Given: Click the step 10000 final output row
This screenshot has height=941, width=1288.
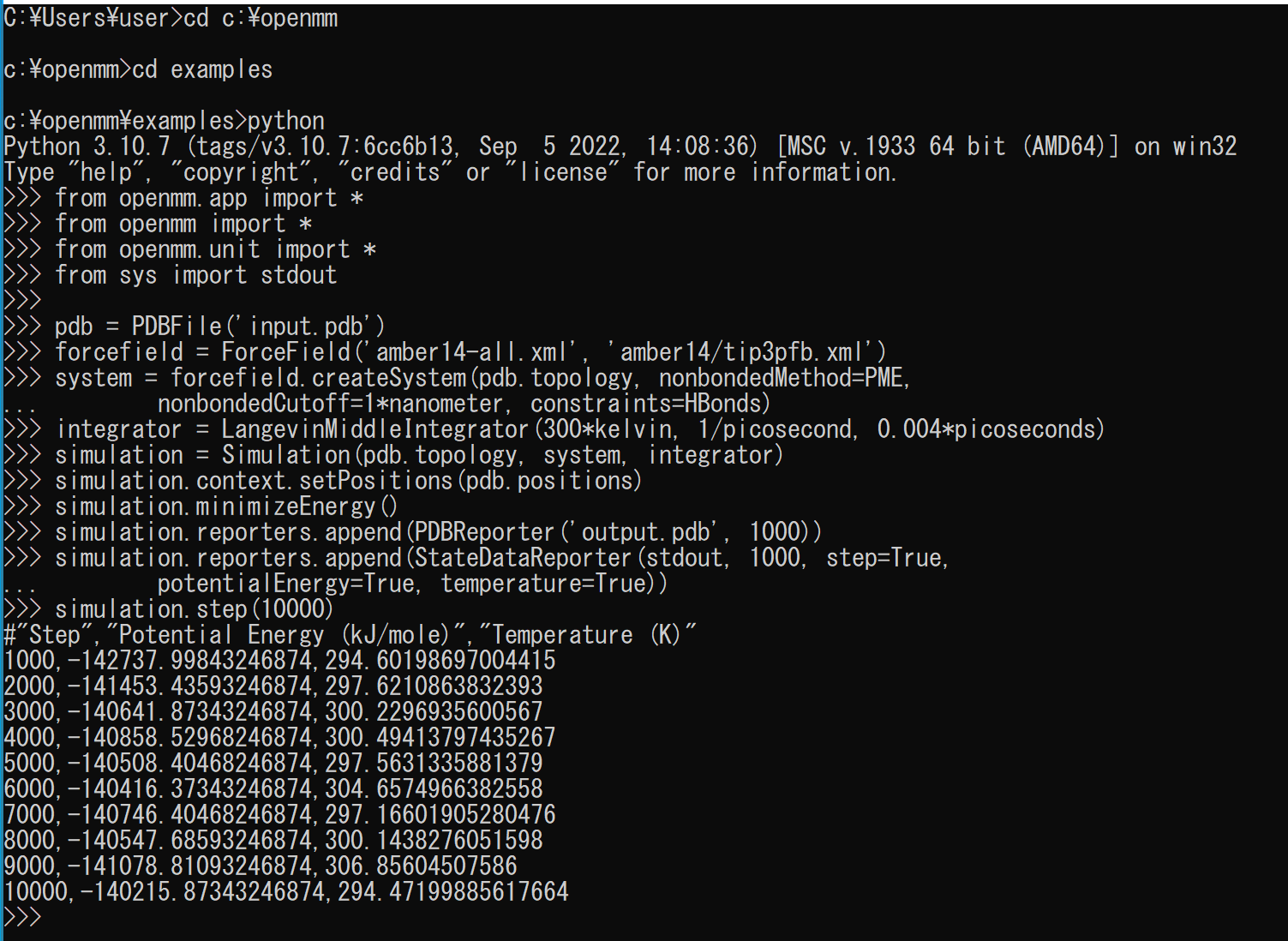Looking at the screenshot, I should click(286, 892).
